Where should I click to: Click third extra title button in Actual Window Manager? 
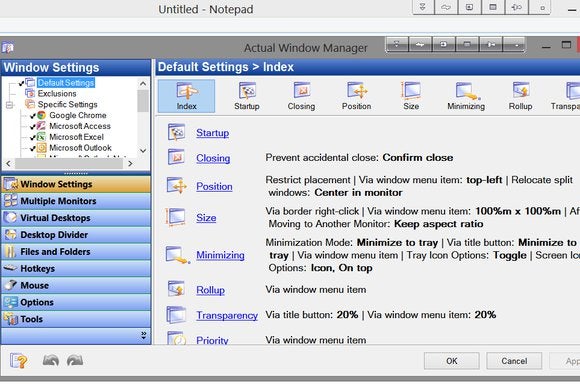[x=444, y=44]
